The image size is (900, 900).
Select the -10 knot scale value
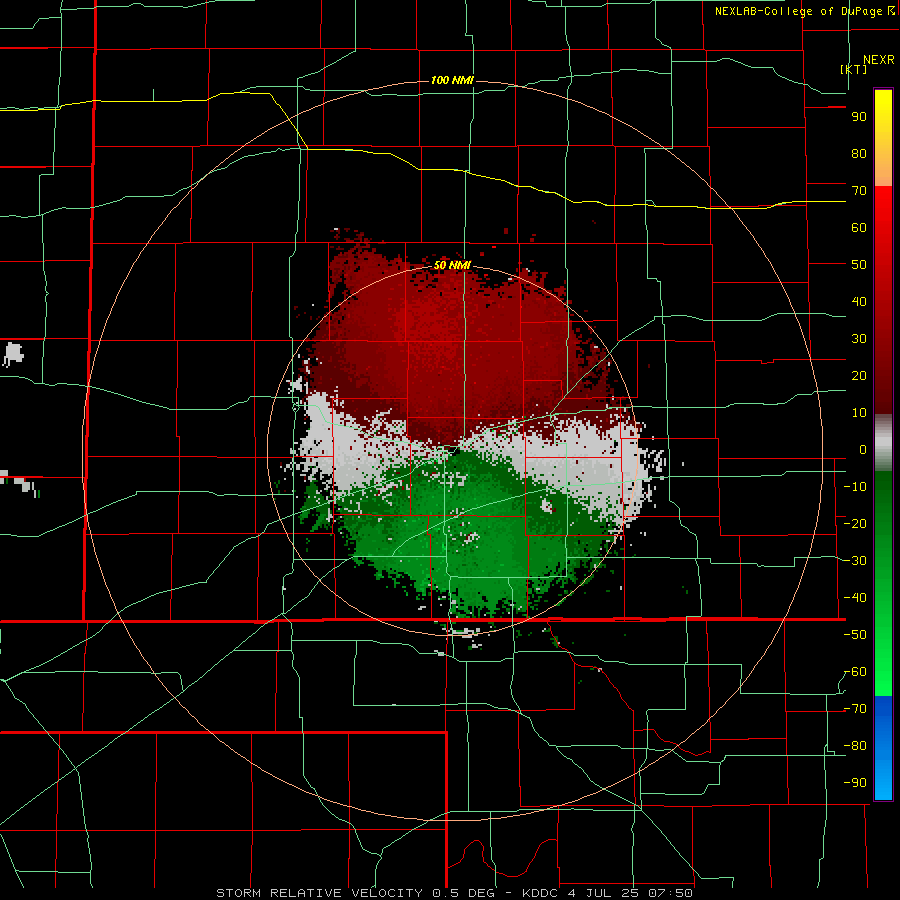[855, 487]
